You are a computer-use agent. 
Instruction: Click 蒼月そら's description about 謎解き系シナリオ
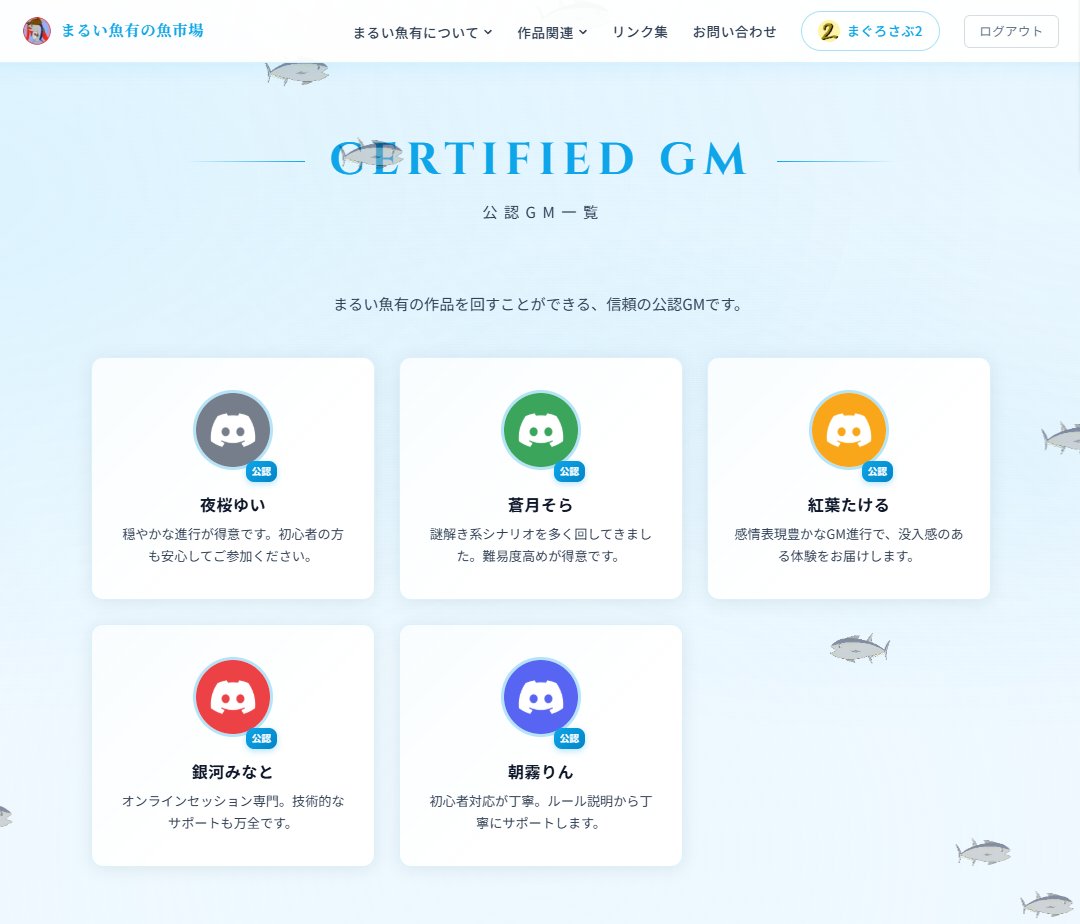(541, 545)
